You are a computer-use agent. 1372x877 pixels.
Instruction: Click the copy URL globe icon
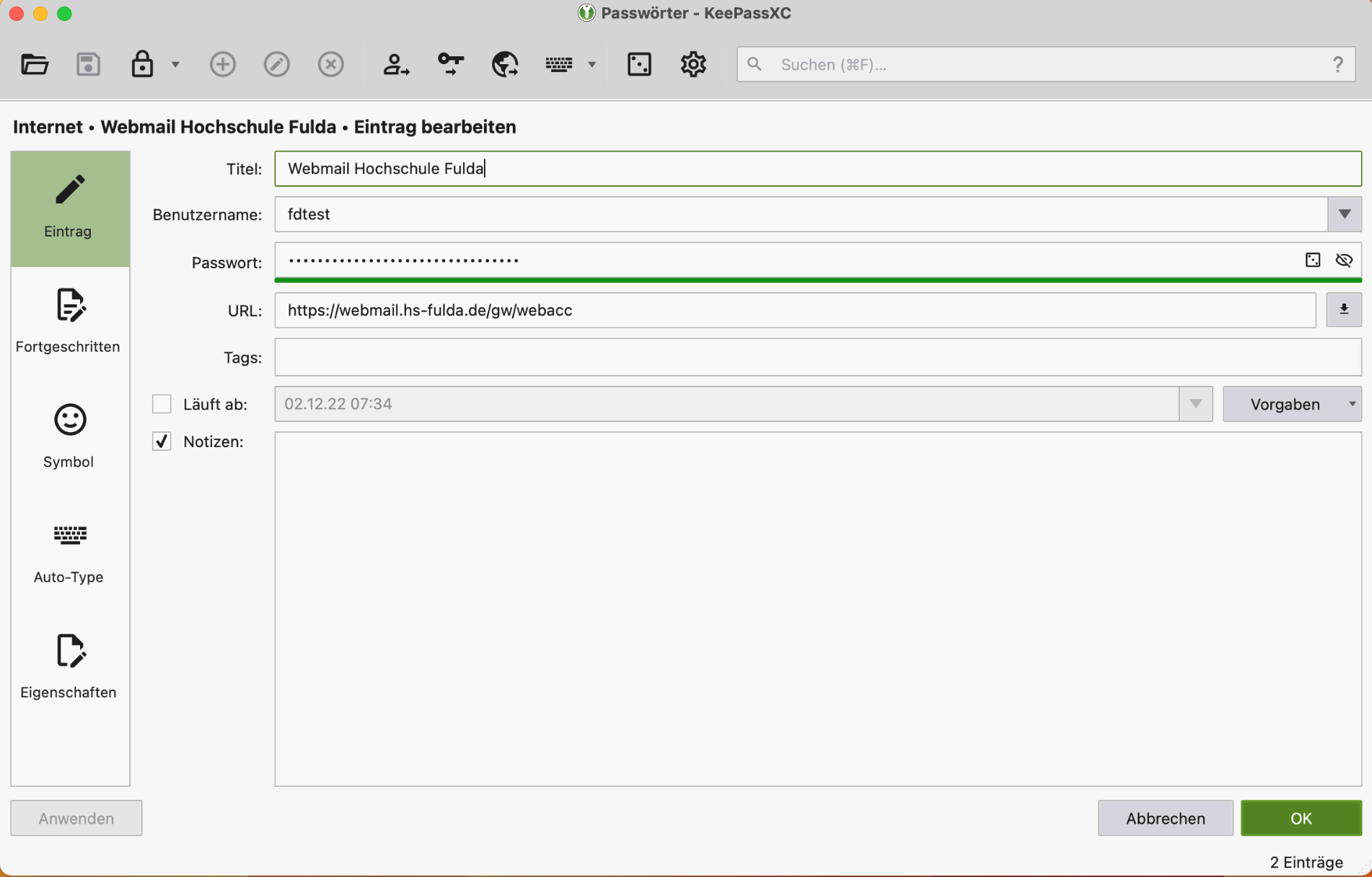(x=505, y=65)
